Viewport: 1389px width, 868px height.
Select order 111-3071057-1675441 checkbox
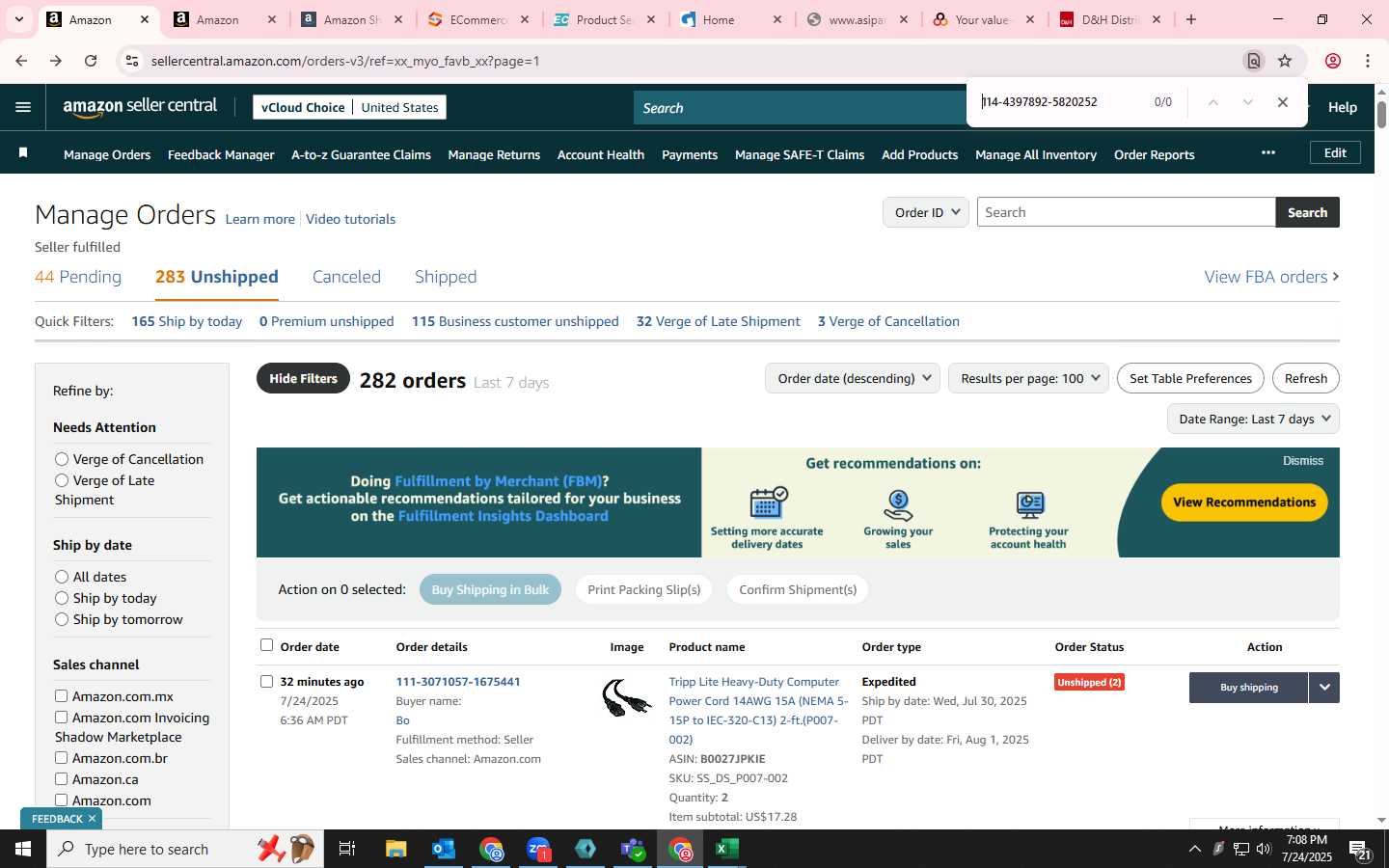[x=266, y=682]
